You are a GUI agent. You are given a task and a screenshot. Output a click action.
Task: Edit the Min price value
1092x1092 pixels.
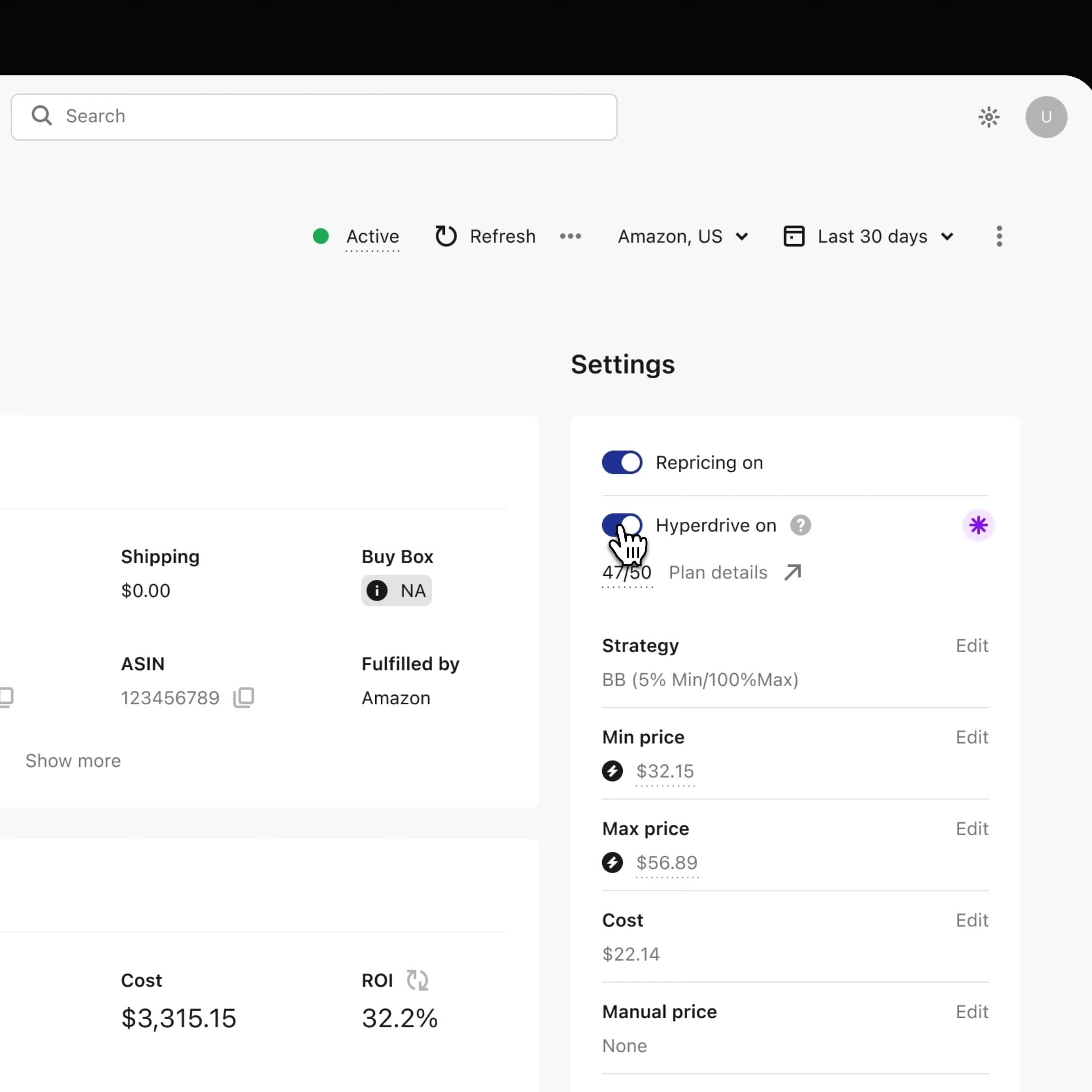coord(971,737)
